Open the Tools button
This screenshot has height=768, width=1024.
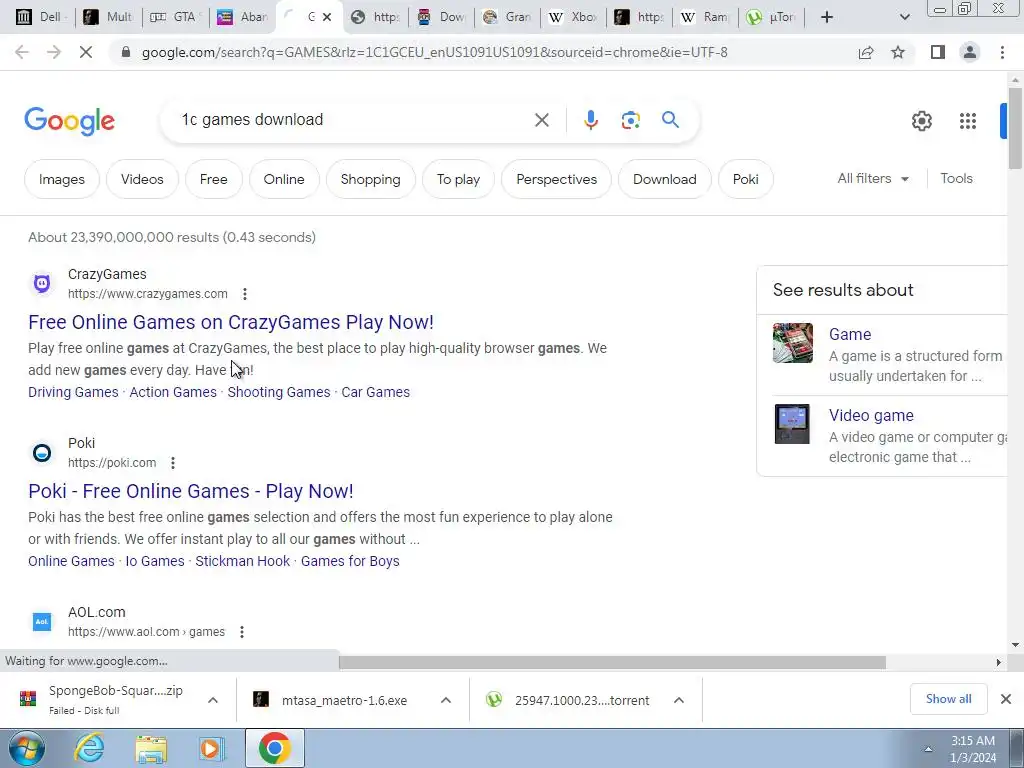click(956, 178)
